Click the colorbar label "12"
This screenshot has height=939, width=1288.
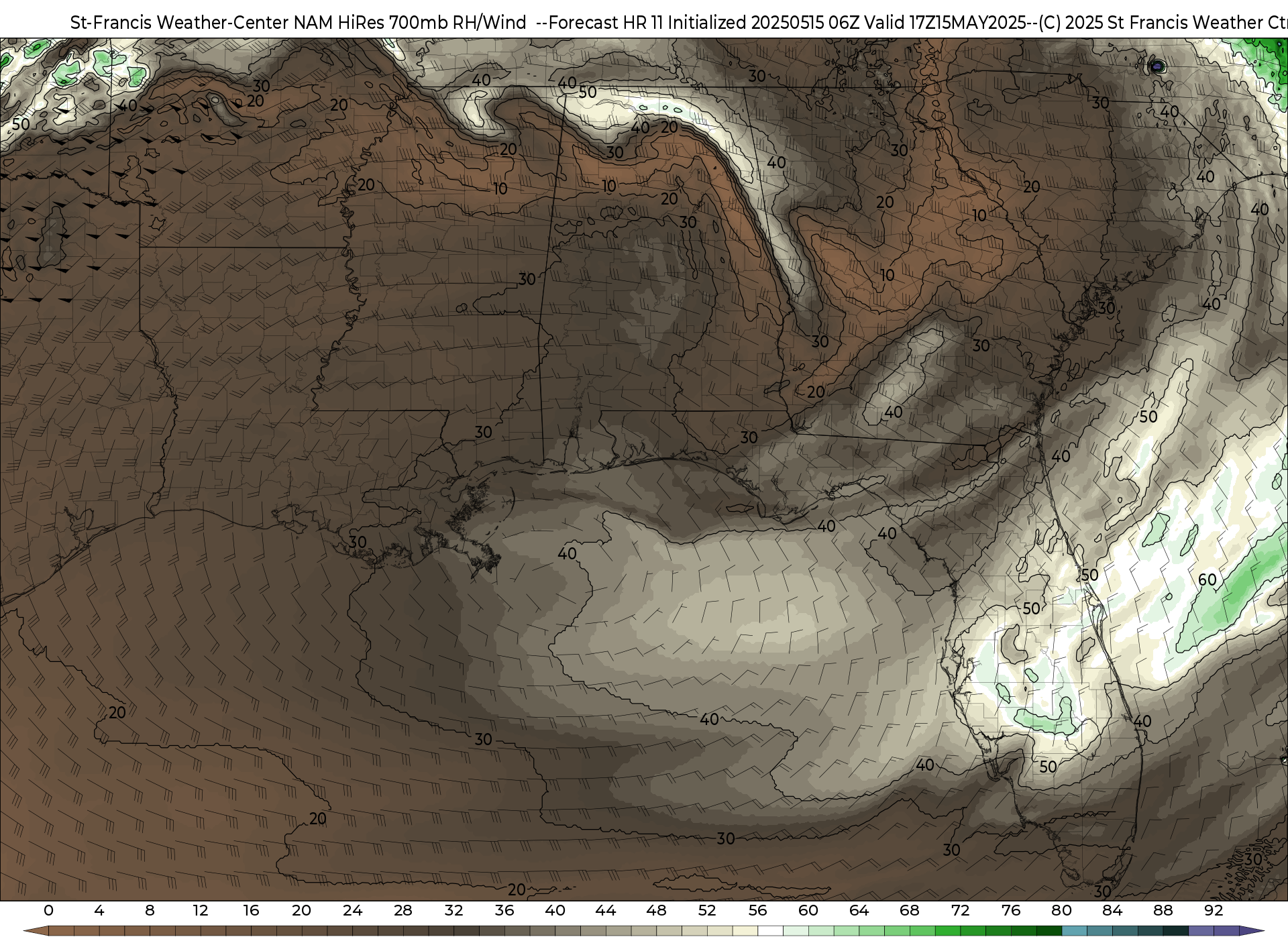(x=200, y=911)
